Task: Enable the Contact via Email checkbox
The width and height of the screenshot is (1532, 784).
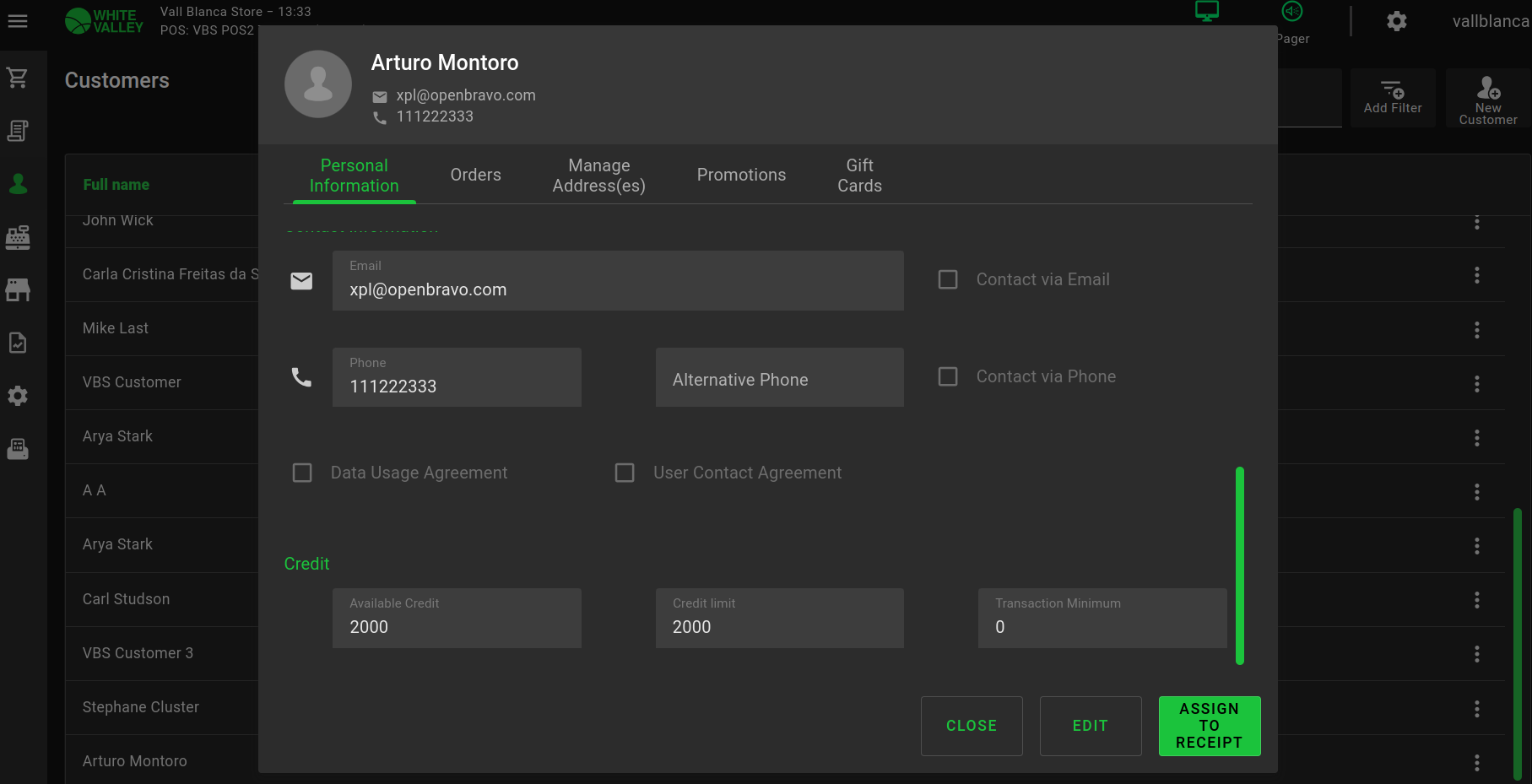Action: [x=948, y=279]
